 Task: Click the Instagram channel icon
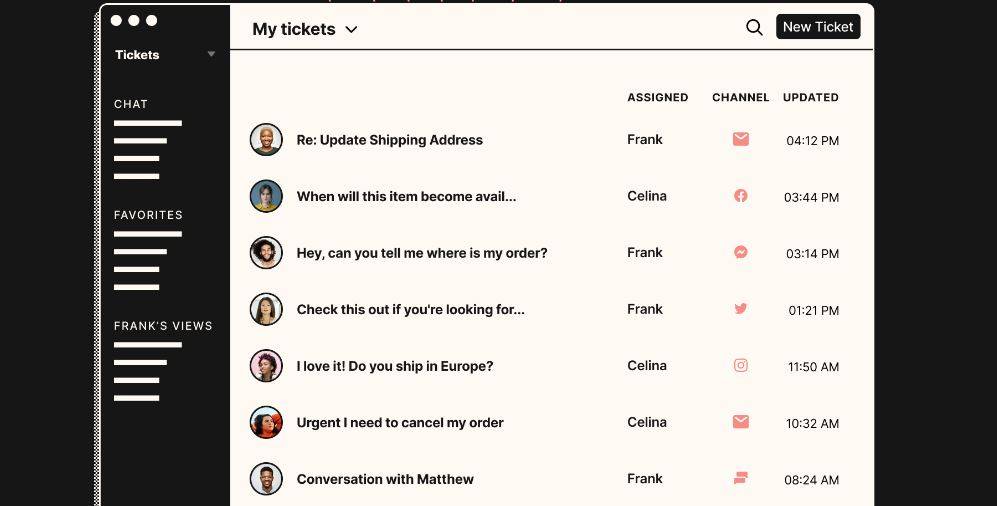coord(741,366)
